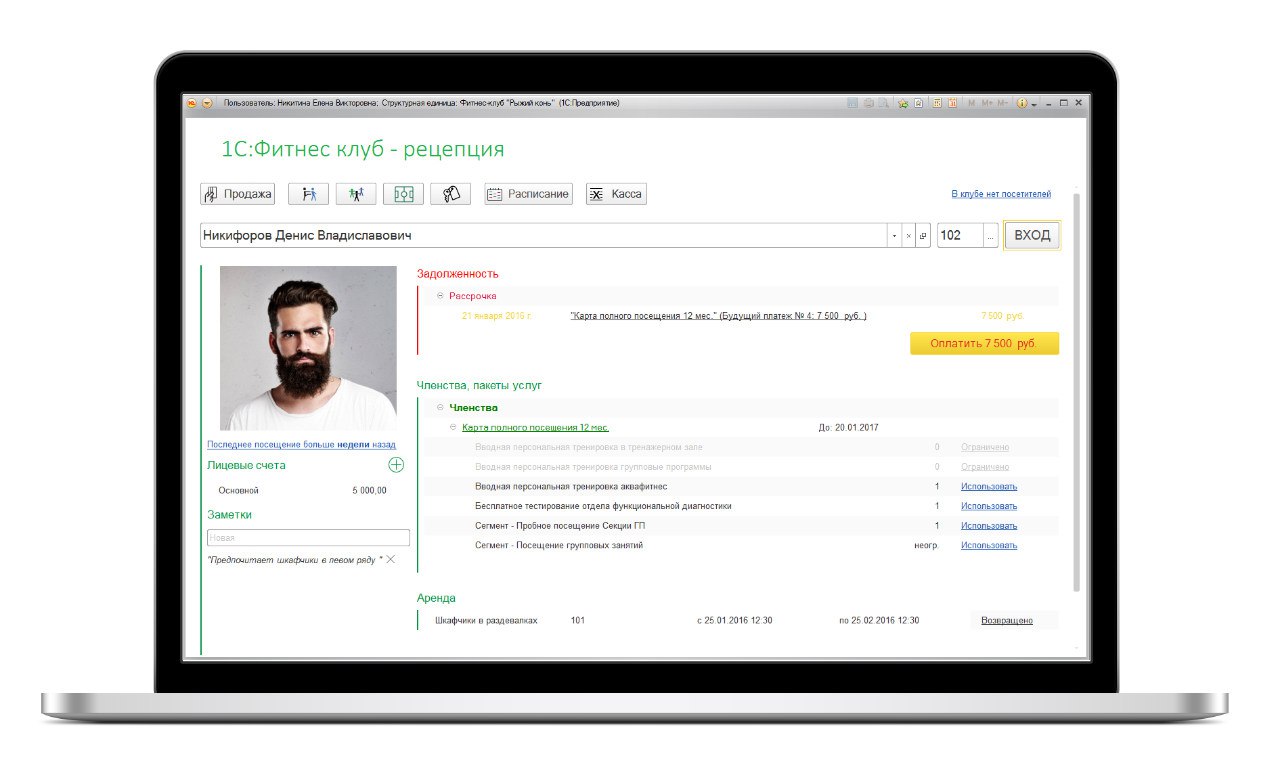Click the locker number field 102

(960, 236)
